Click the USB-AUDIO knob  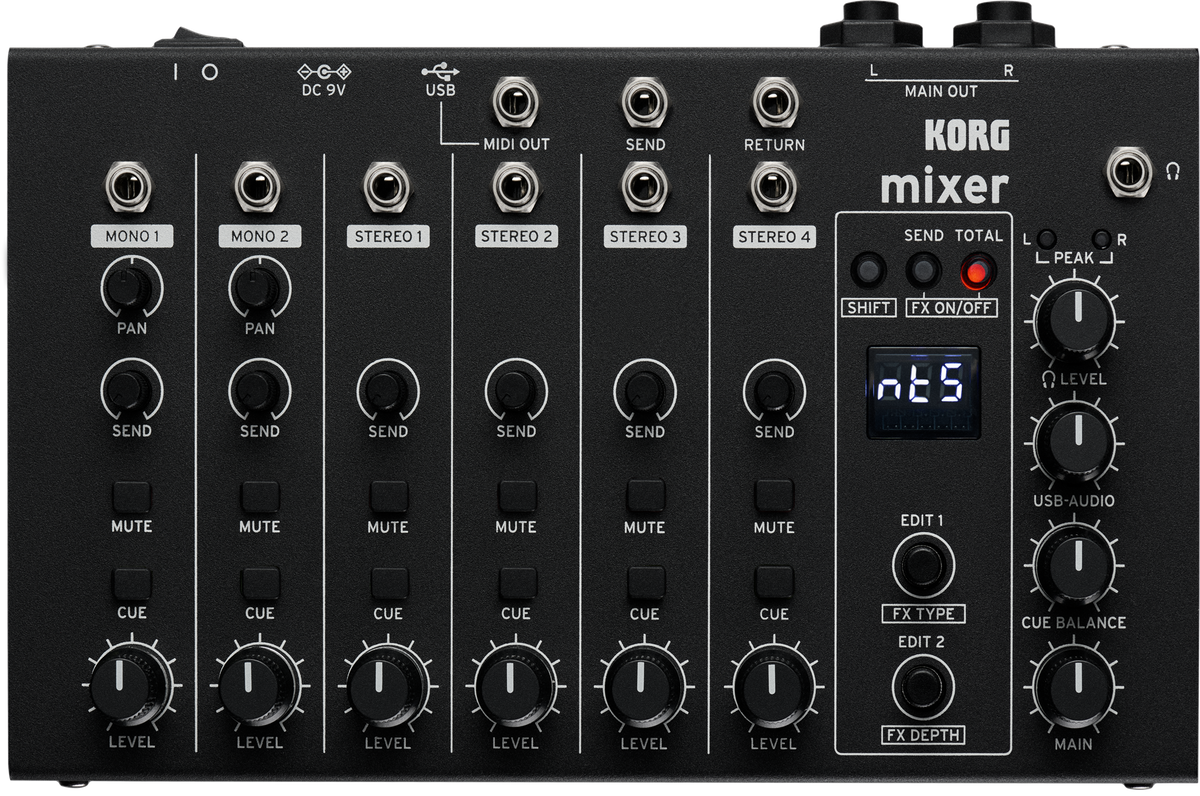click(1076, 442)
